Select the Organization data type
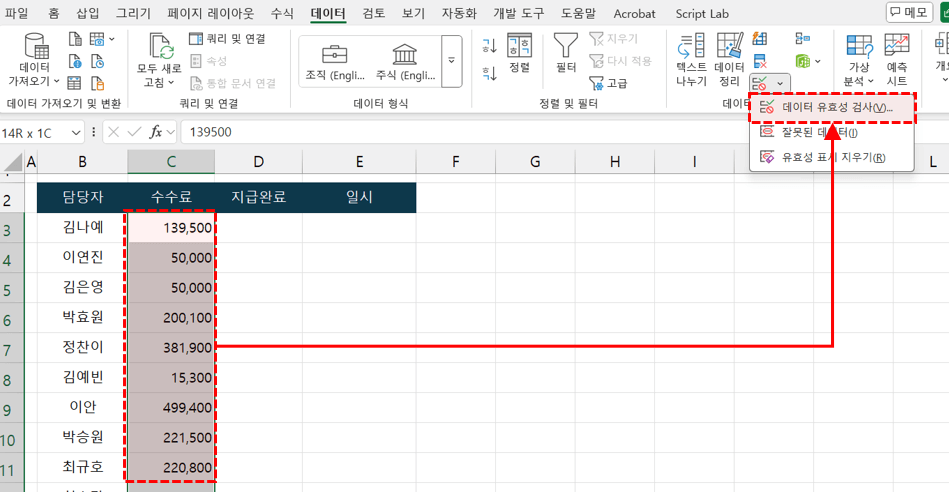 coord(335,60)
